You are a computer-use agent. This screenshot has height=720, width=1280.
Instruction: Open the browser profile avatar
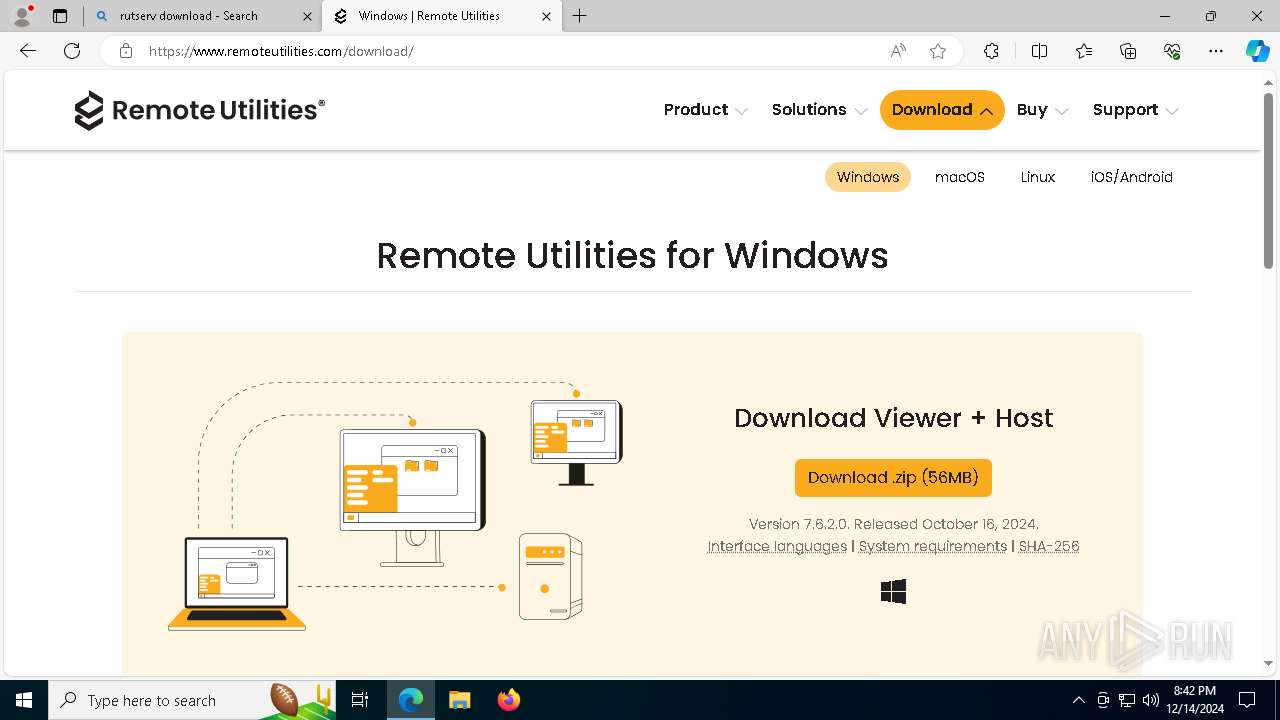click(x=22, y=16)
